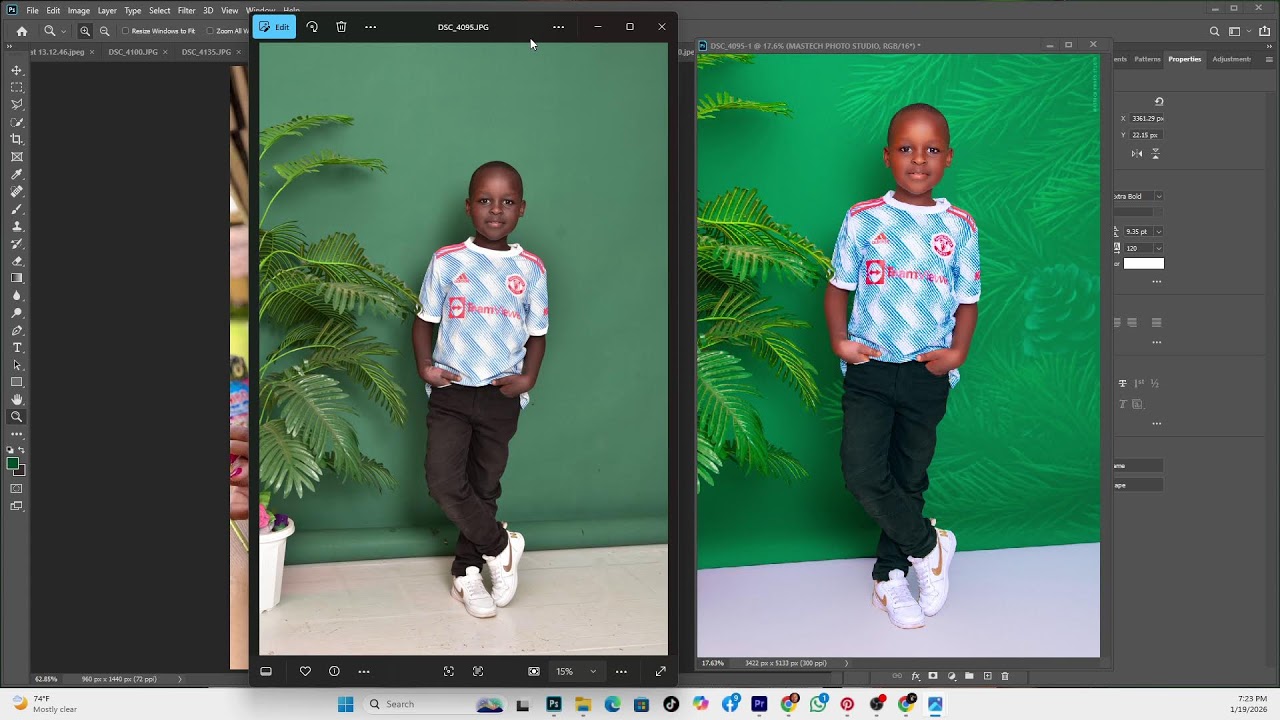
Task: Click the Photoshop Home icon
Action: [x=22, y=31]
